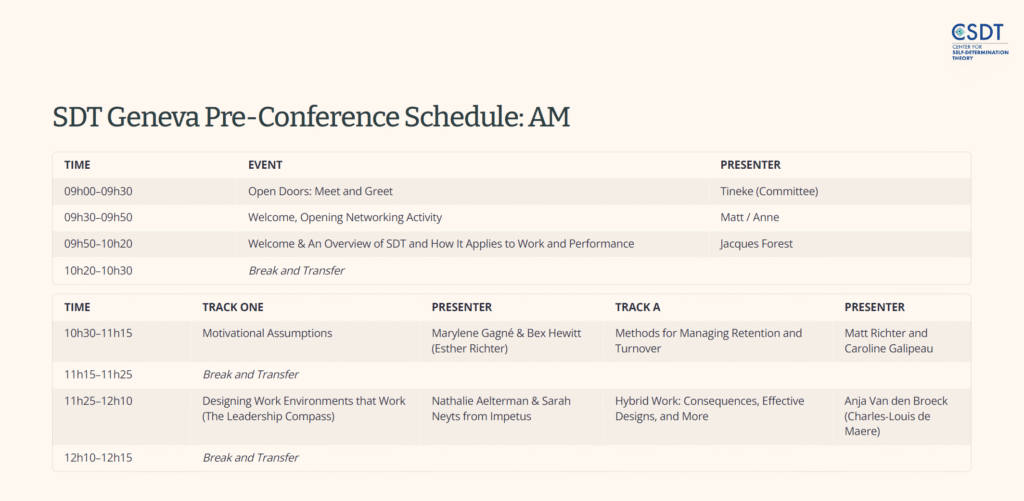Click Marylene Gagné & Bex Hewitt presenter cell
This screenshot has width=1024, height=501.
pos(504,340)
